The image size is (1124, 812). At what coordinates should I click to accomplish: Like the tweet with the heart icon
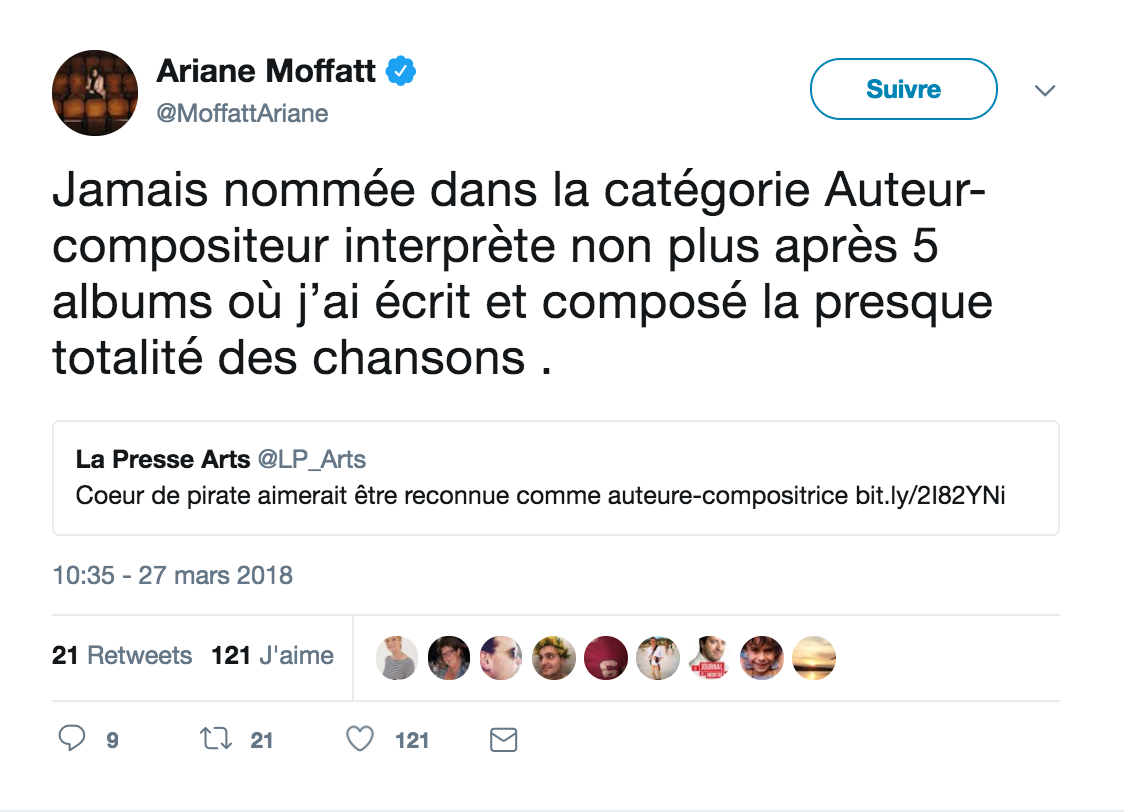[360, 738]
